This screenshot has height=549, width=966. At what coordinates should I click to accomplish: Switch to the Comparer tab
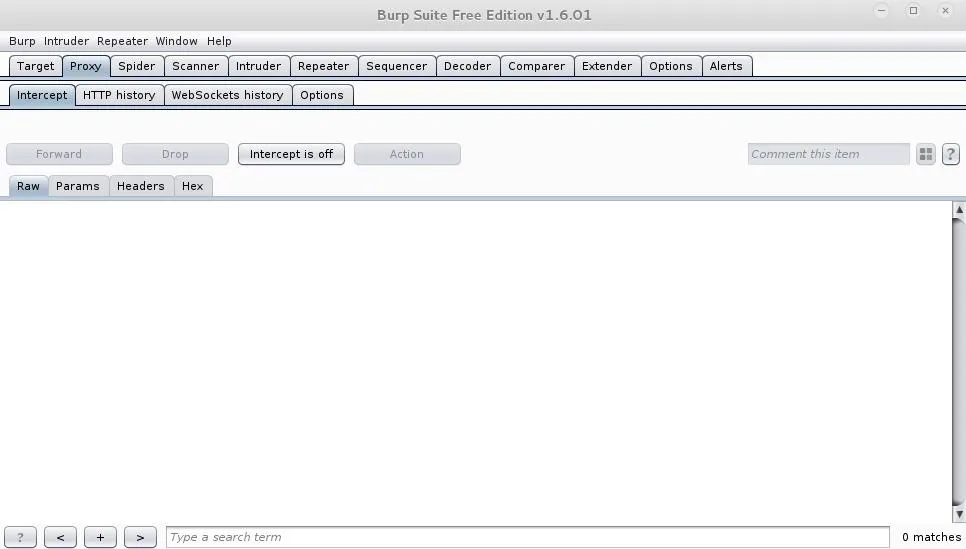coord(536,66)
